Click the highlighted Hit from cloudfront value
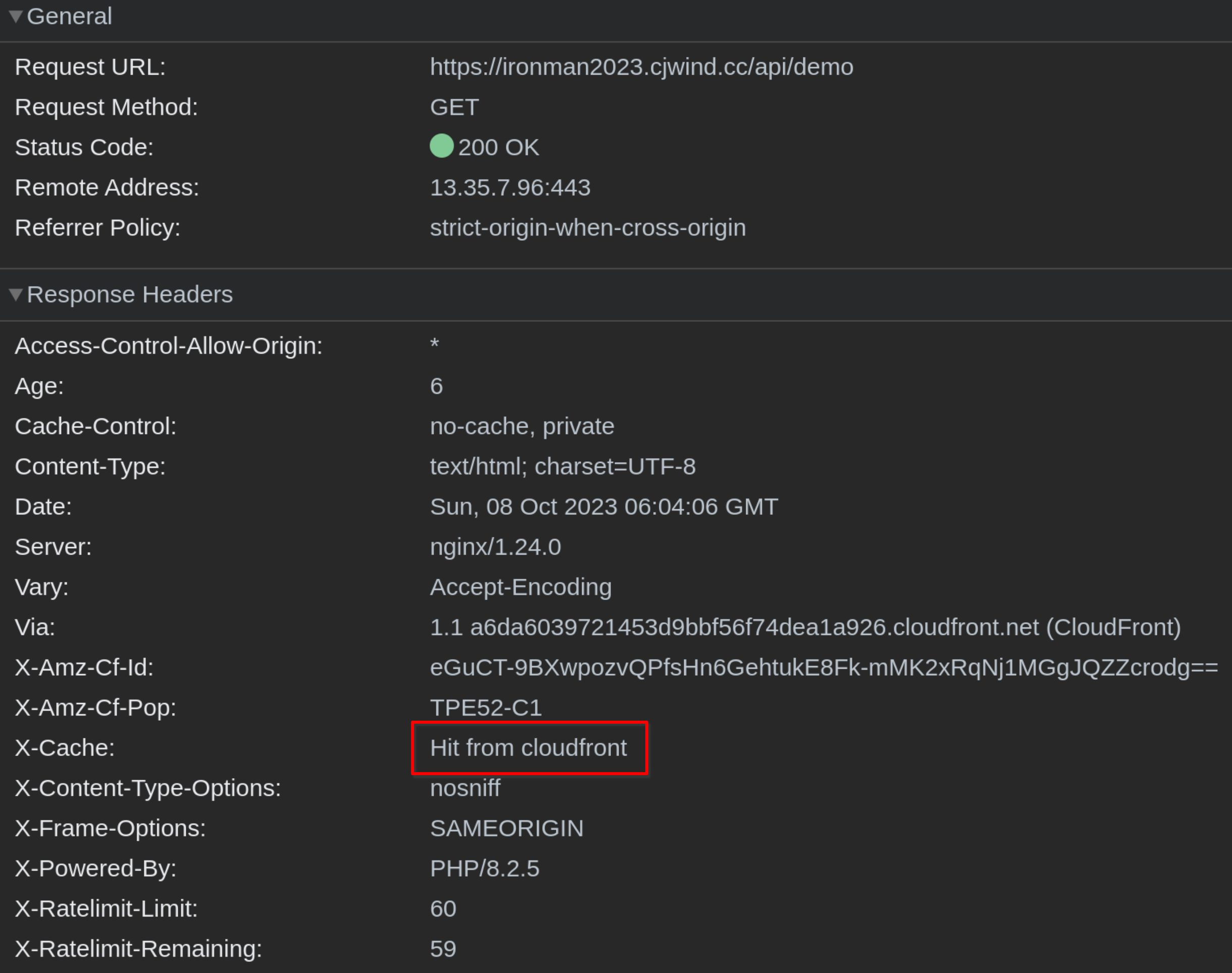Viewport: 1232px width, 973px height. click(x=528, y=748)
